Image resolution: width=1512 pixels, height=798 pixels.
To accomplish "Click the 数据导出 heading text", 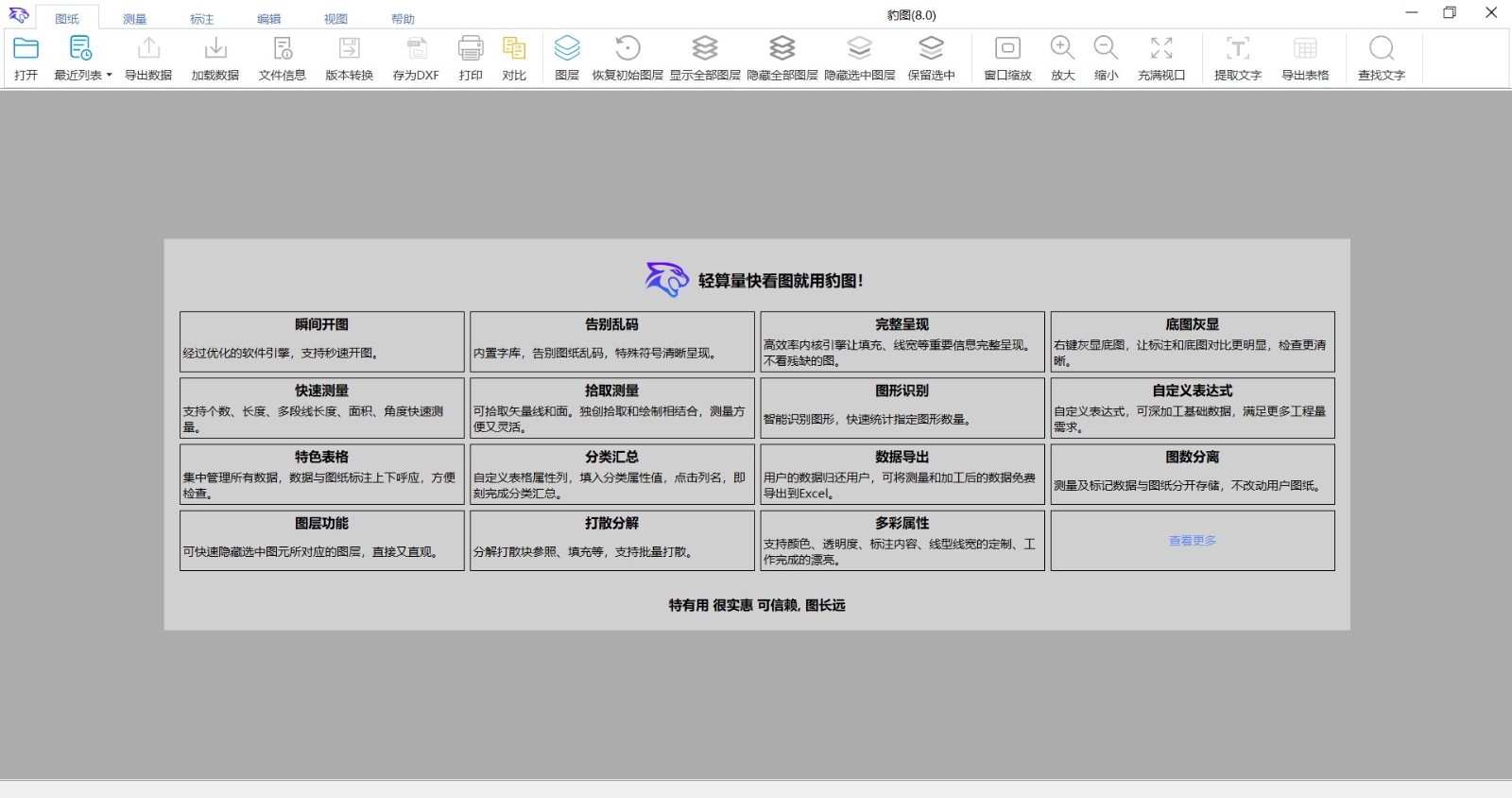I will 902,457.
